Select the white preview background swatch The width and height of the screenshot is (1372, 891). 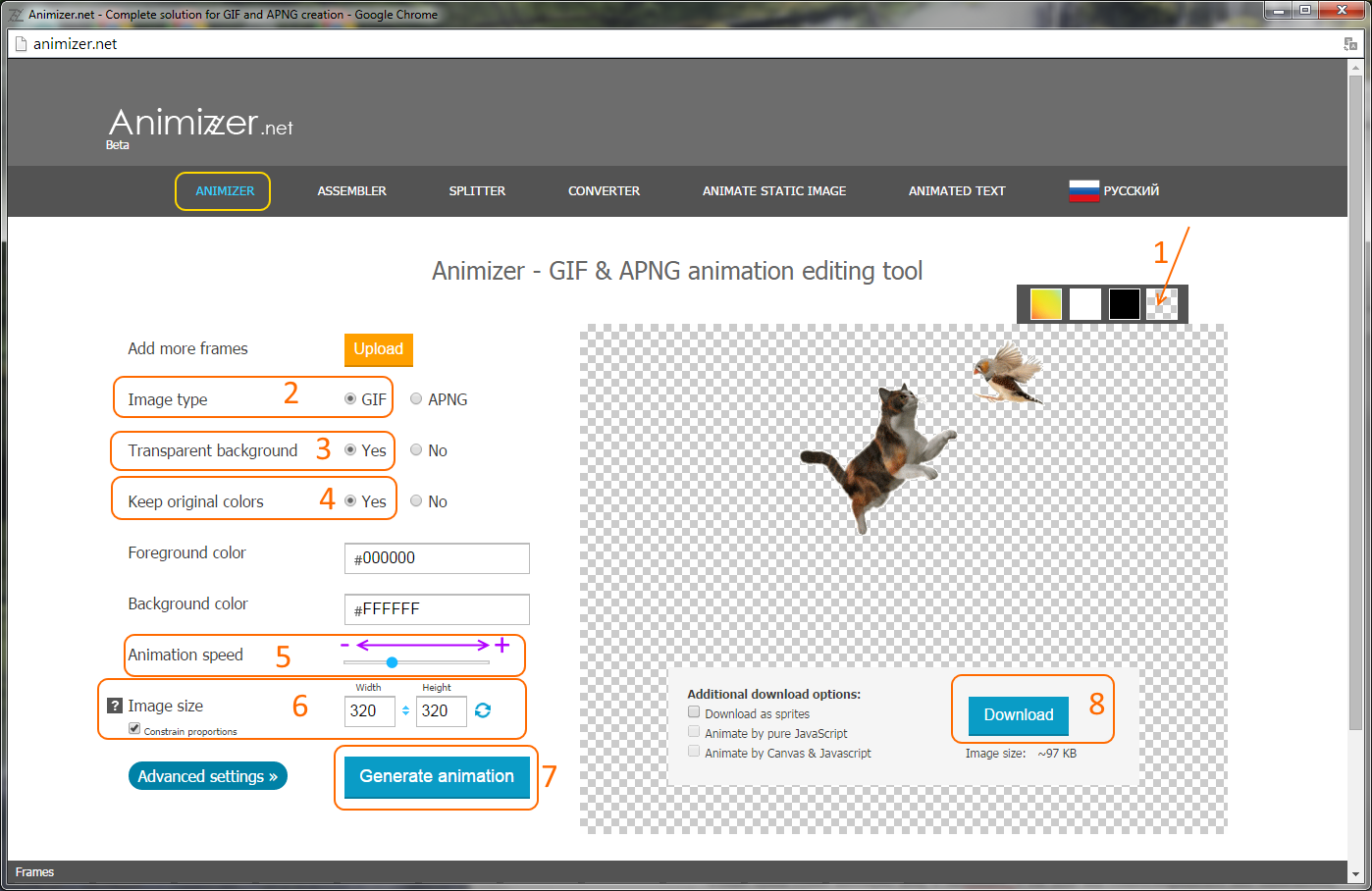point(1083,304)
